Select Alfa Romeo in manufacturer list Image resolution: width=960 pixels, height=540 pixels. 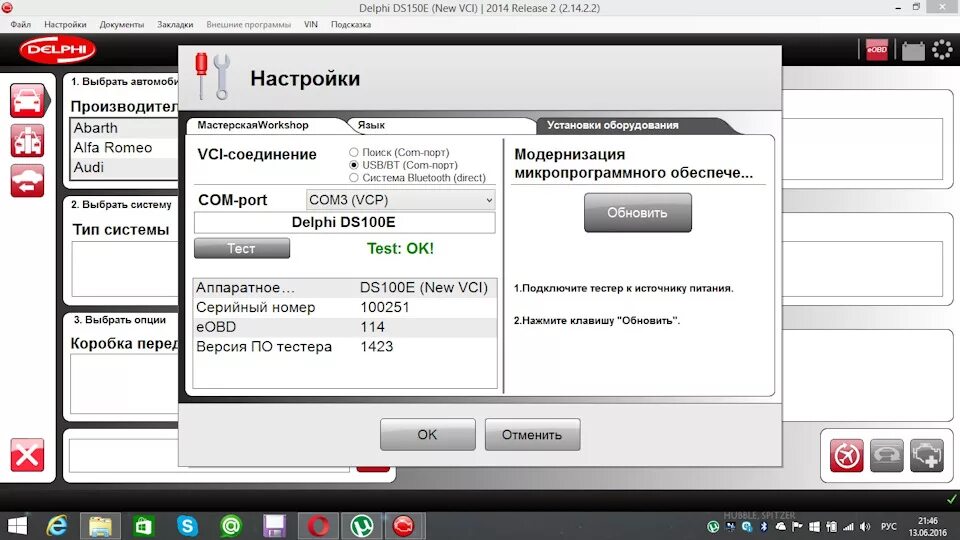(124, 148)
